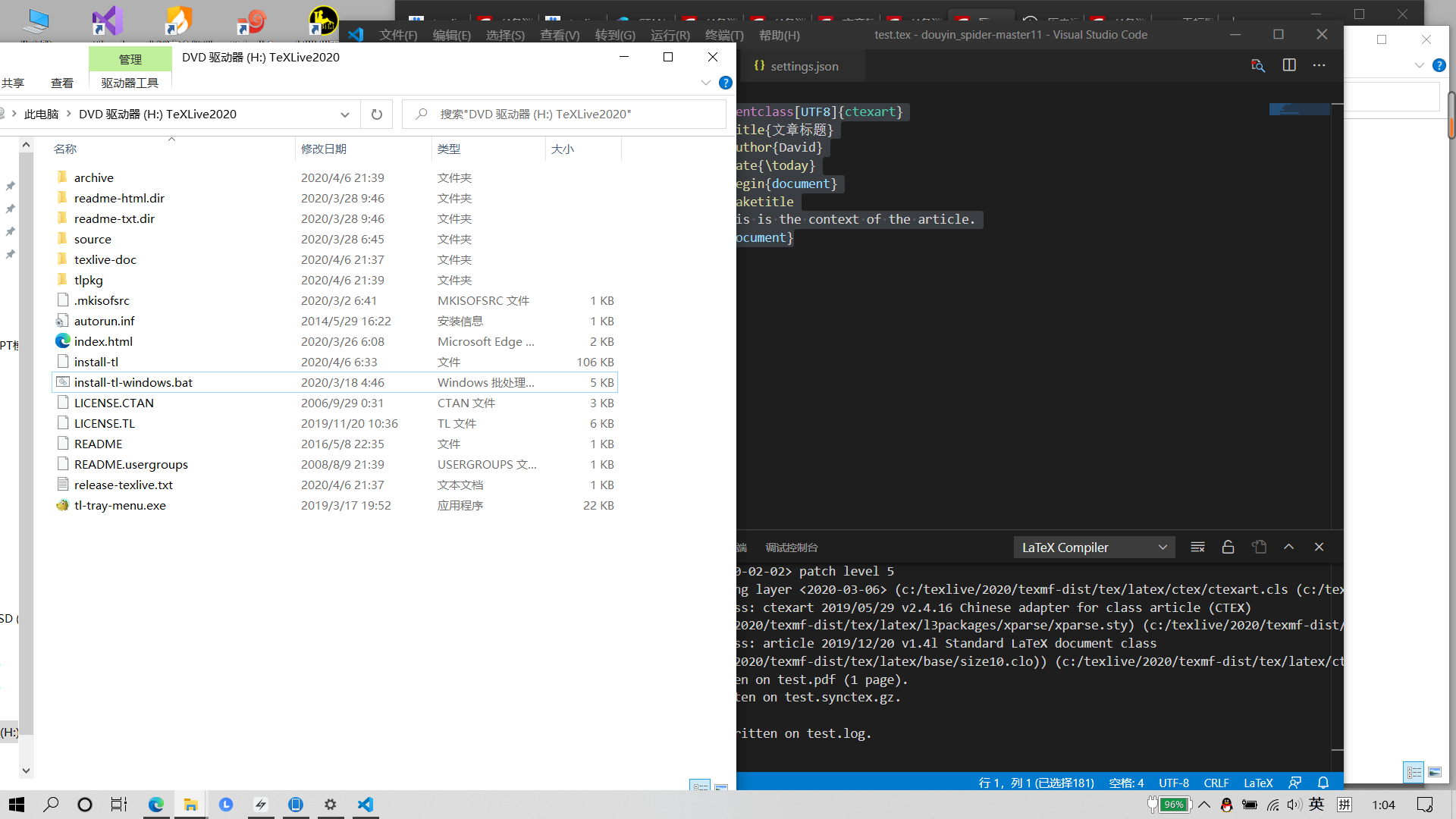Click the Explorer search box

564,114
